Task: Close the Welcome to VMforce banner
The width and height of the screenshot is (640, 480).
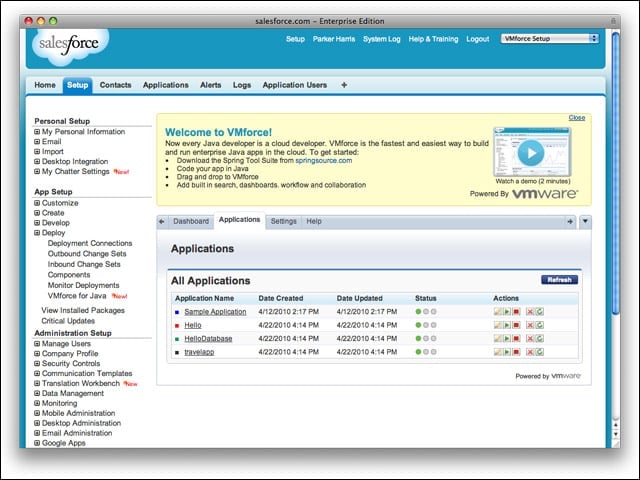Action: pos(577,118)
